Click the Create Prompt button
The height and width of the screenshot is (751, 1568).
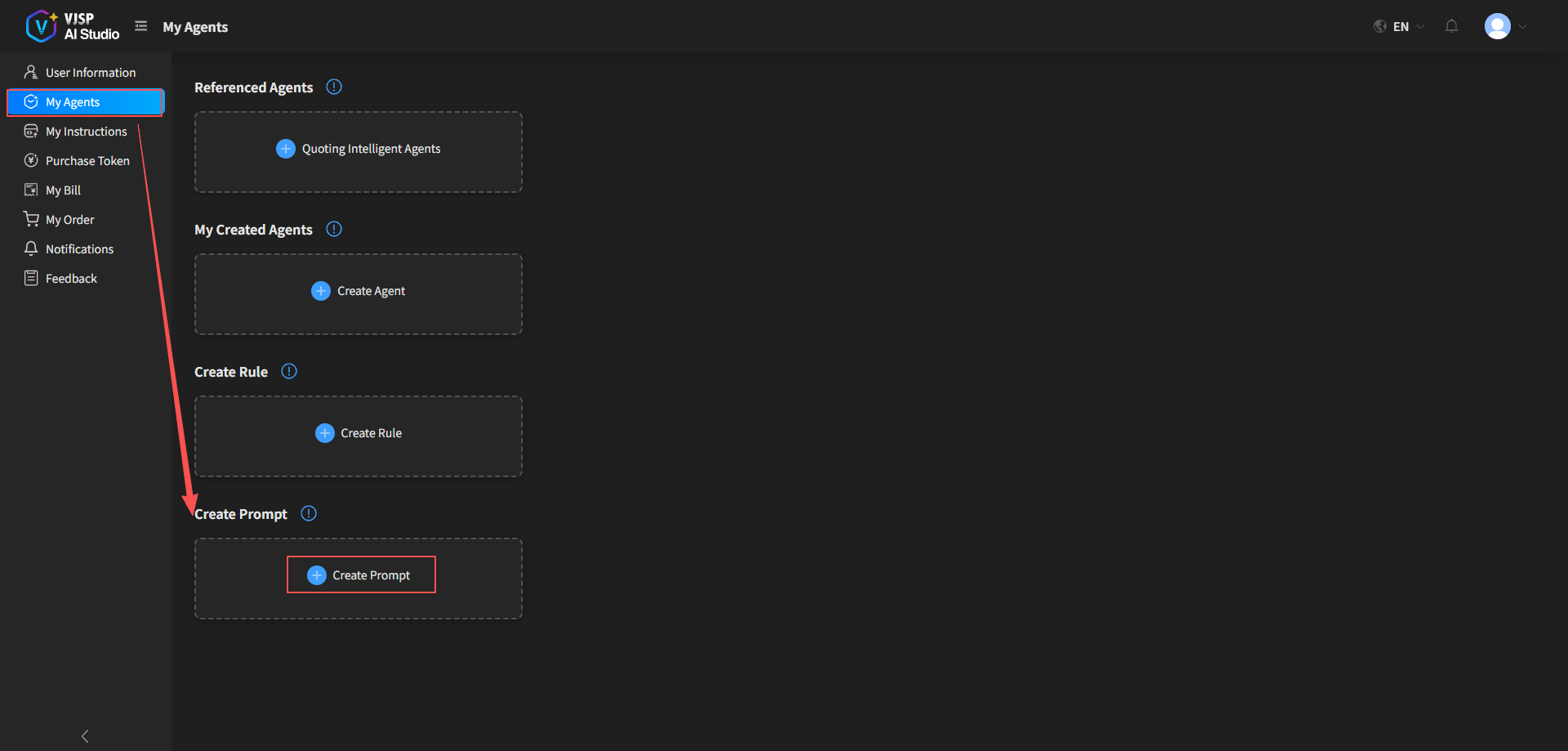click(360, 575)
